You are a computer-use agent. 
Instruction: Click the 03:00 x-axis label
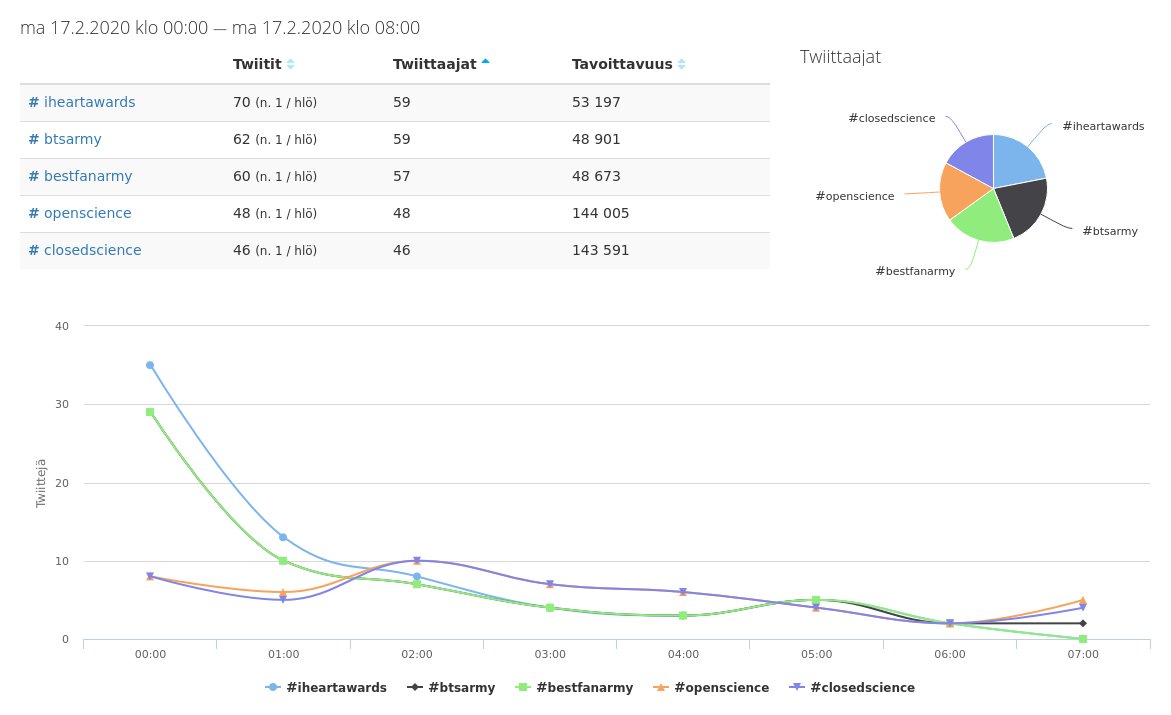(550, 654)
